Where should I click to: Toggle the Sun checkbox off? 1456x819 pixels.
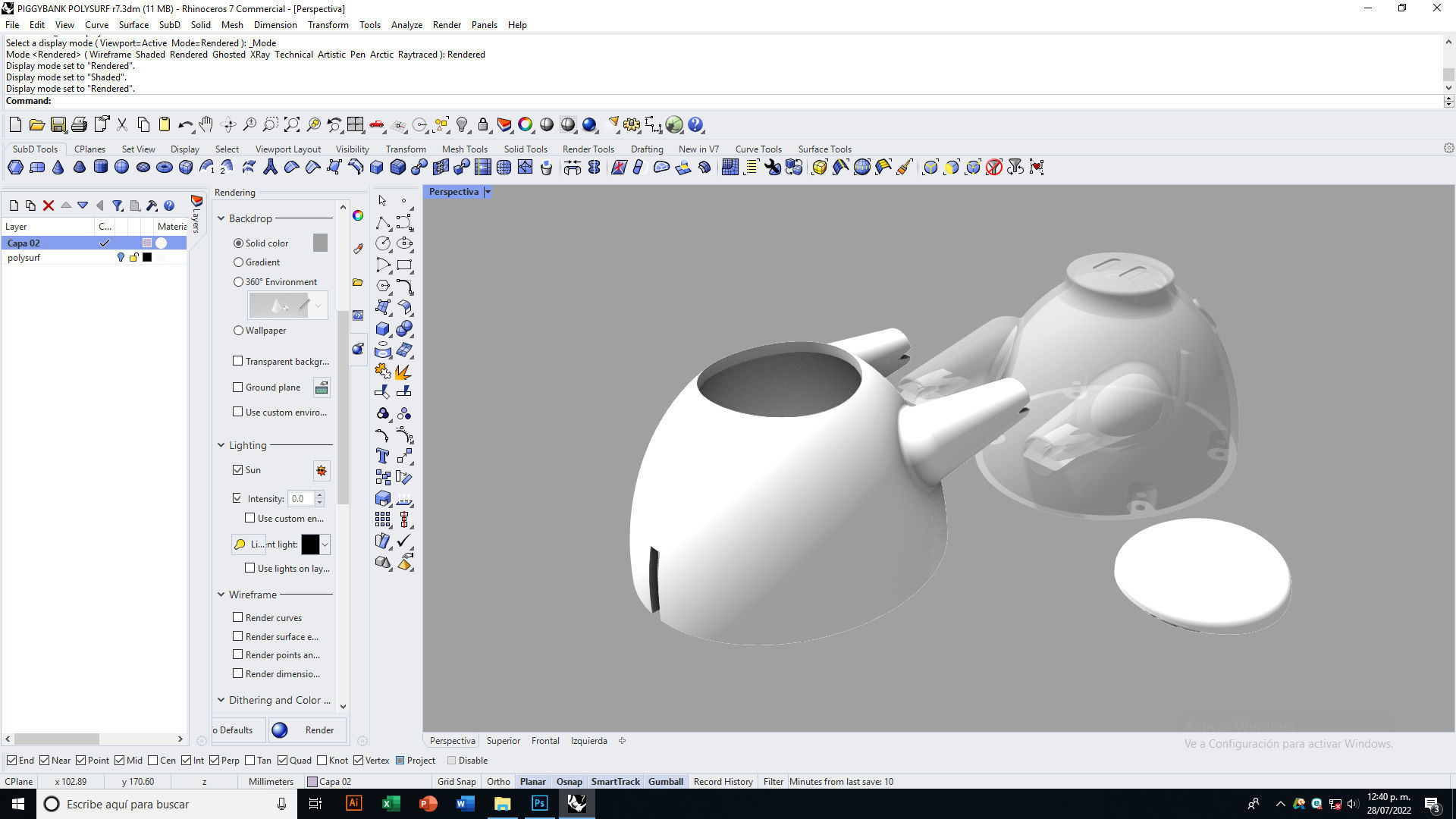point(238,469)
